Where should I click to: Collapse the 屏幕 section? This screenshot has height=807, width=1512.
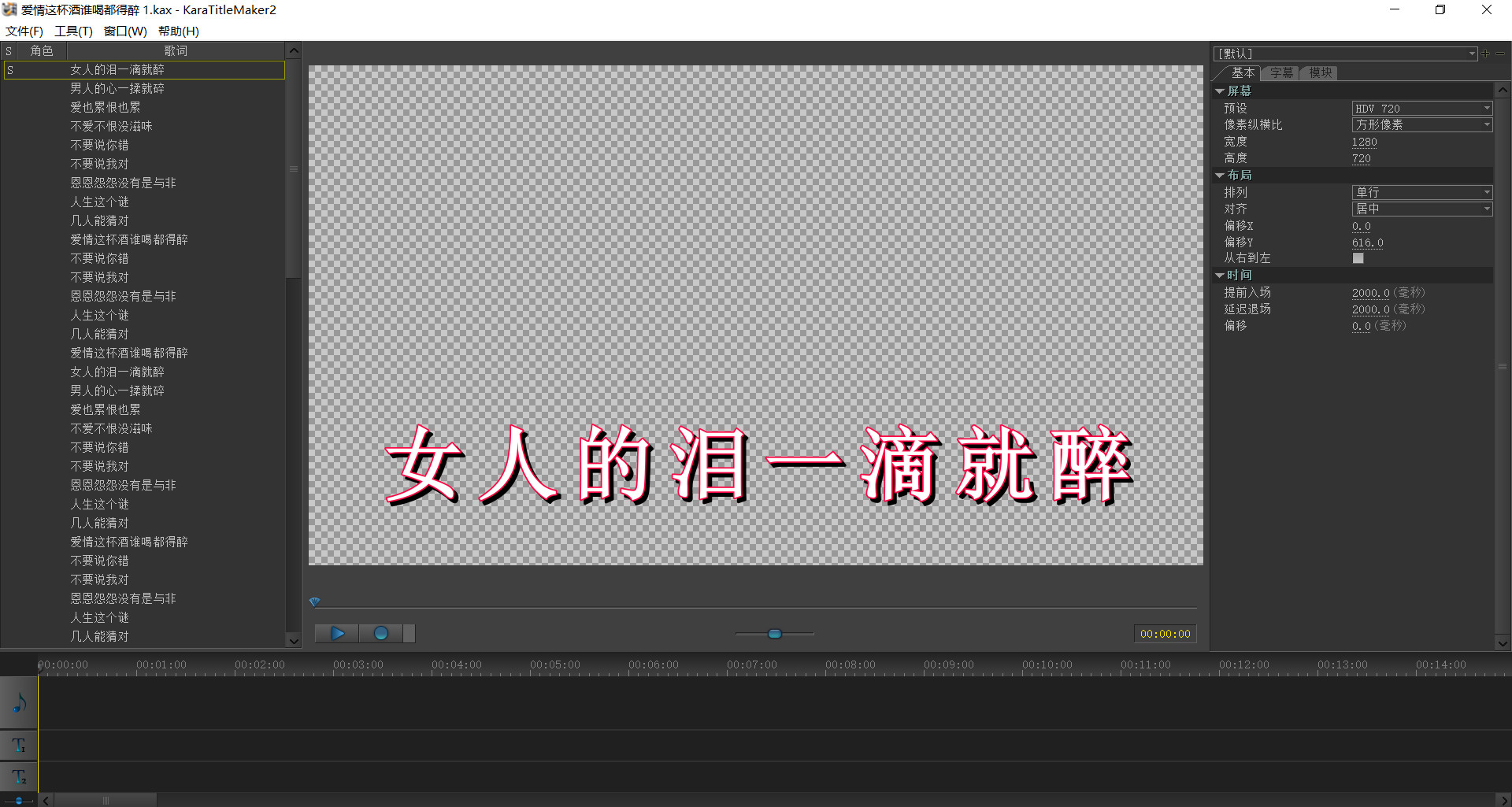pos(1220,91)
